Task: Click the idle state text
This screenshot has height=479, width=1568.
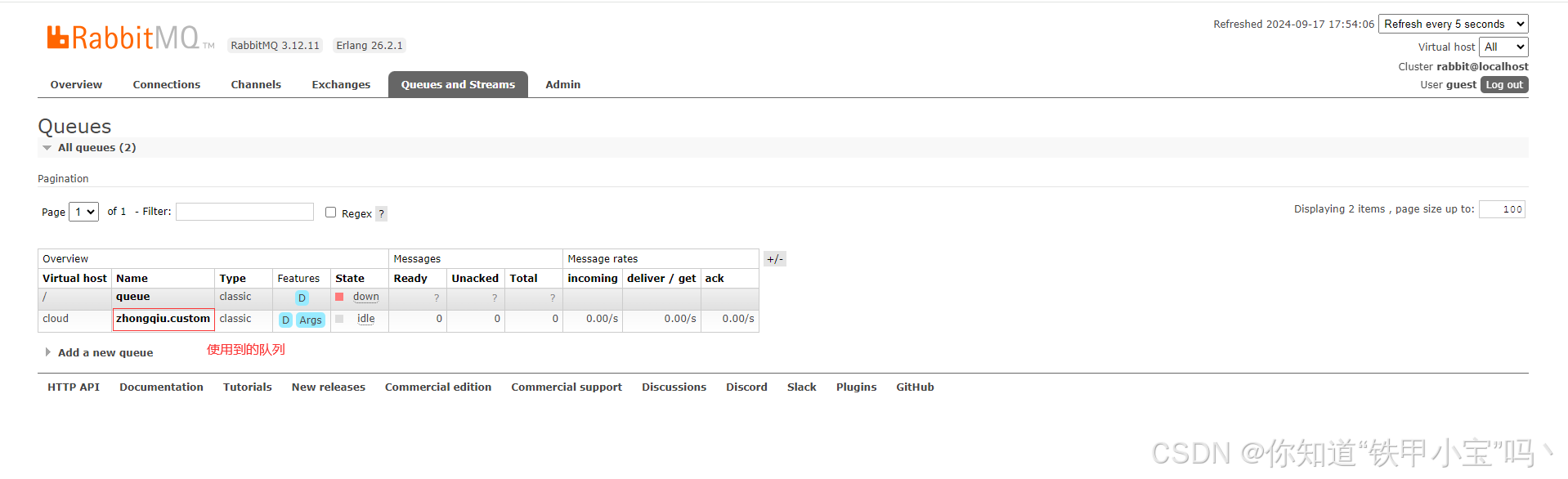Action: [x=366, y=319]
